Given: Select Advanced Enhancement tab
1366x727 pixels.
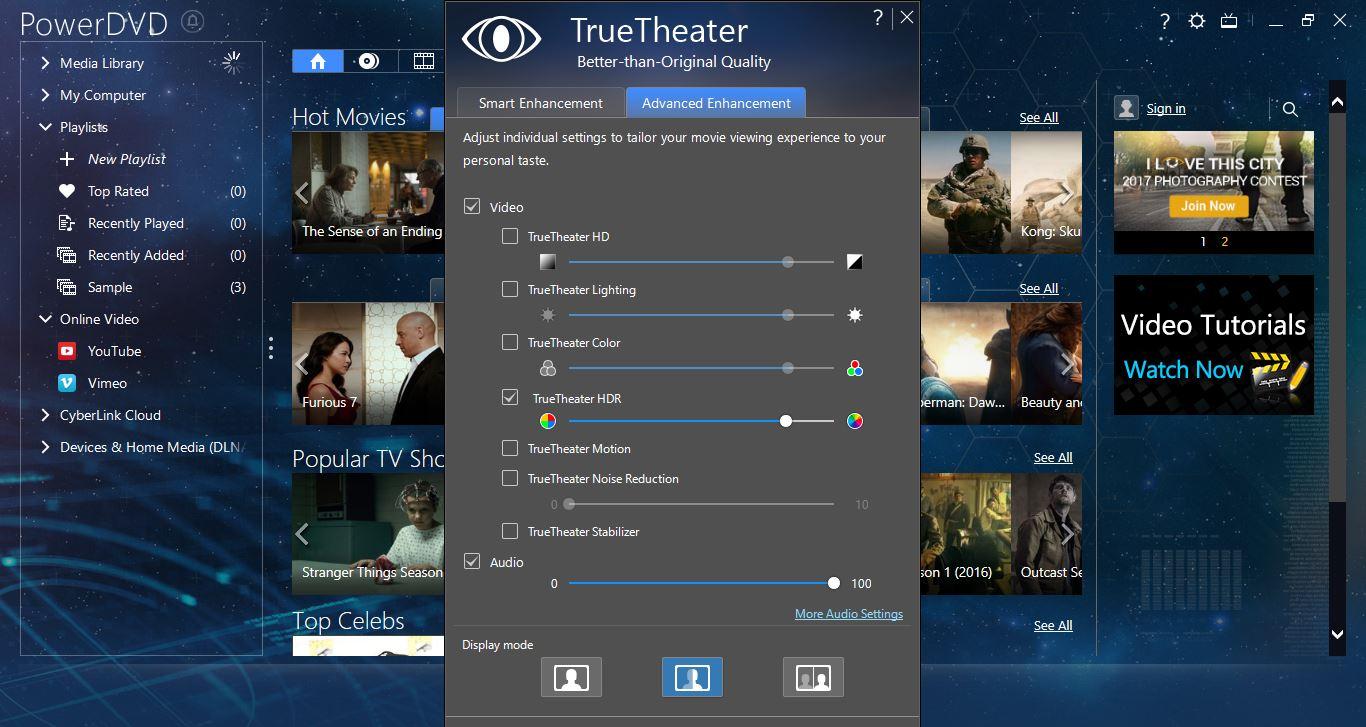Looking at the screenshot, I should pos(716,103).
